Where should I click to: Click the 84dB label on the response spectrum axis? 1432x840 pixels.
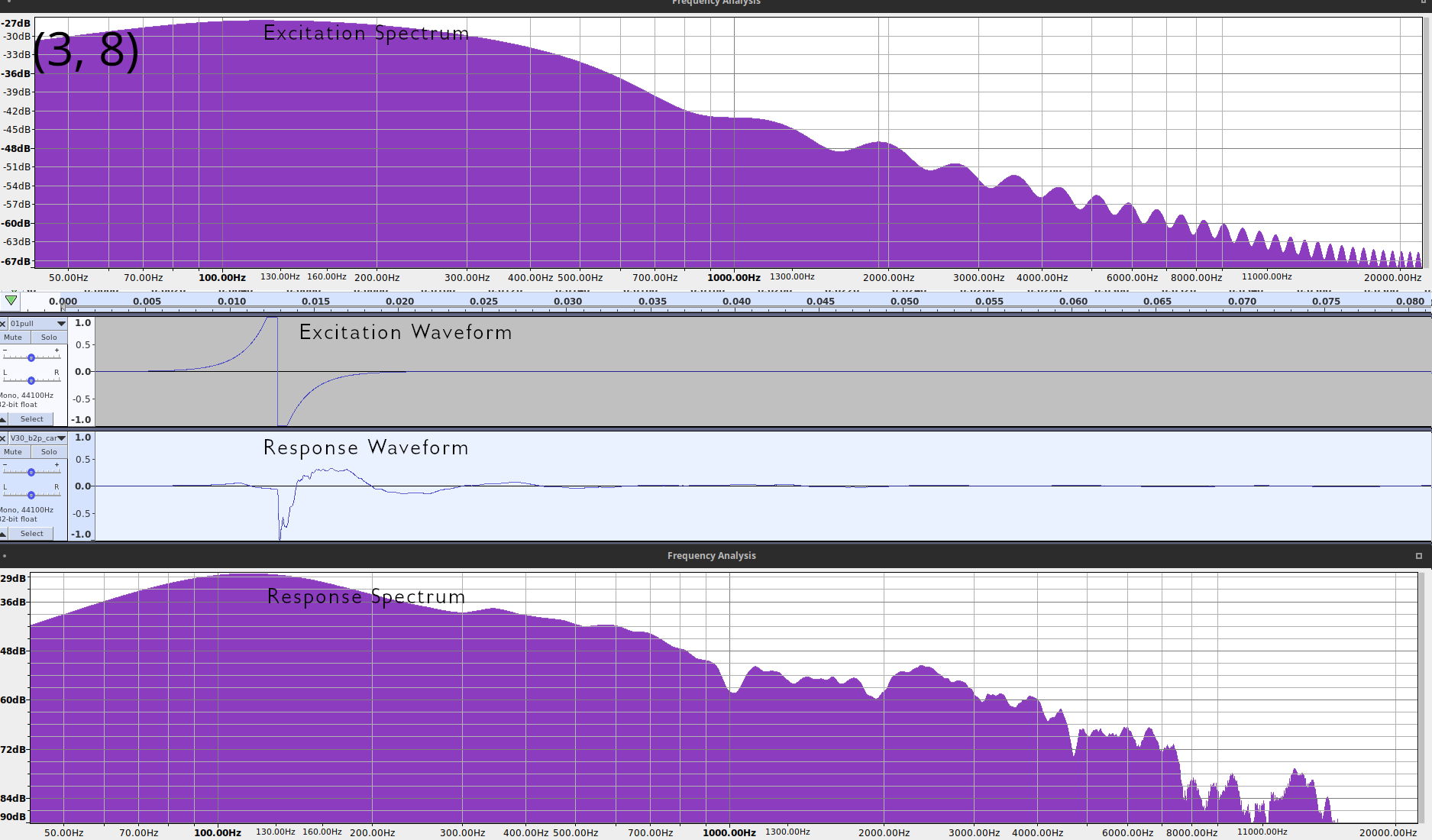click(x=13, y=799)
